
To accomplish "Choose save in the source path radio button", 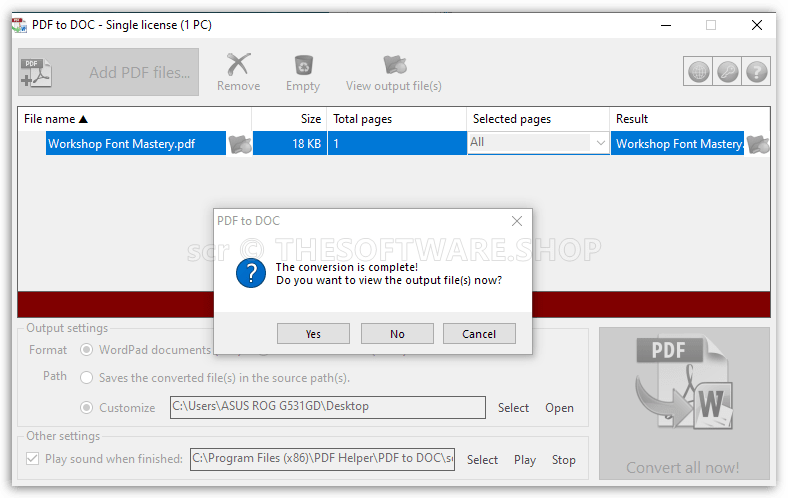I will (86, 377).
